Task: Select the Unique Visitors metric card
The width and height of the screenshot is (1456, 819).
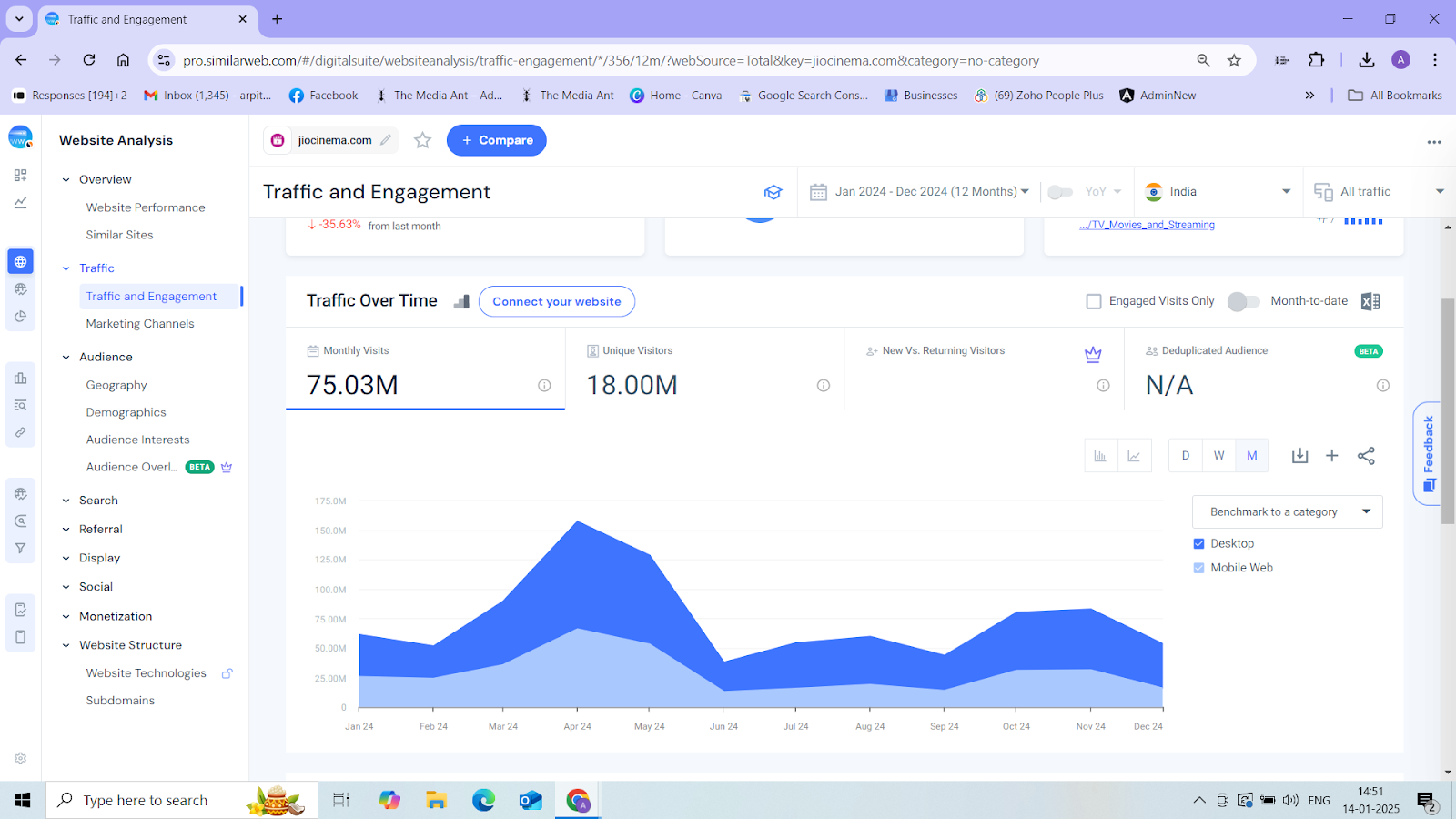Action: (704, 369)
